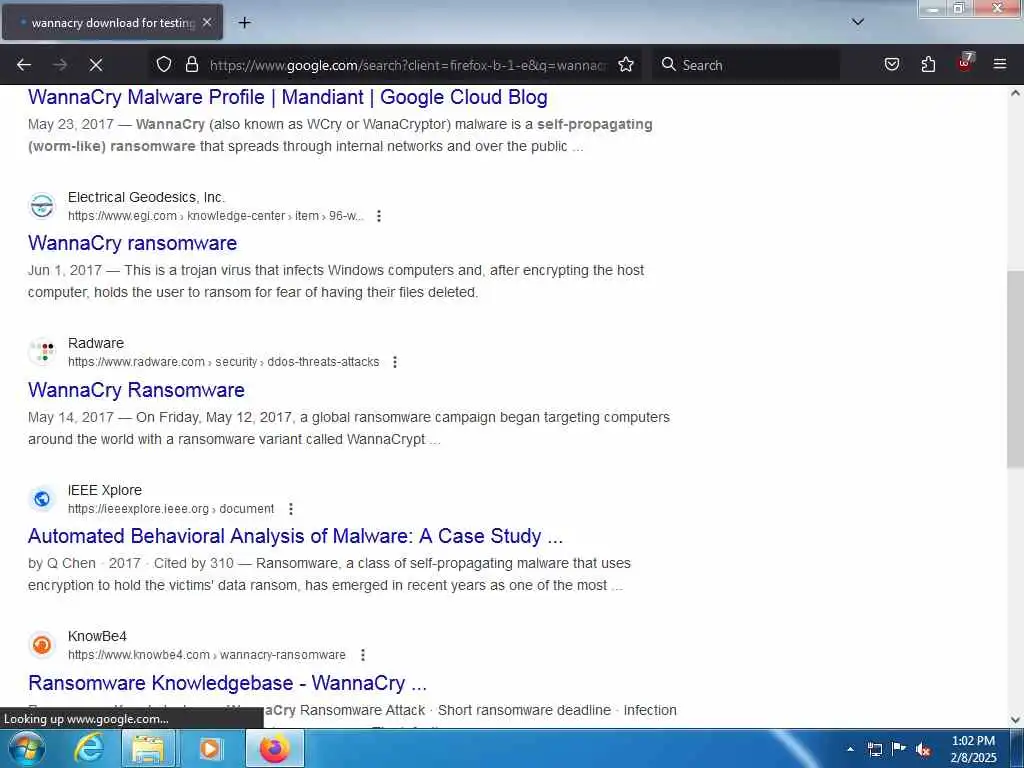Open the Windows Start menu
This screenshot has height=768, width=1024.
pyautogui.click(x=27, y=748)
